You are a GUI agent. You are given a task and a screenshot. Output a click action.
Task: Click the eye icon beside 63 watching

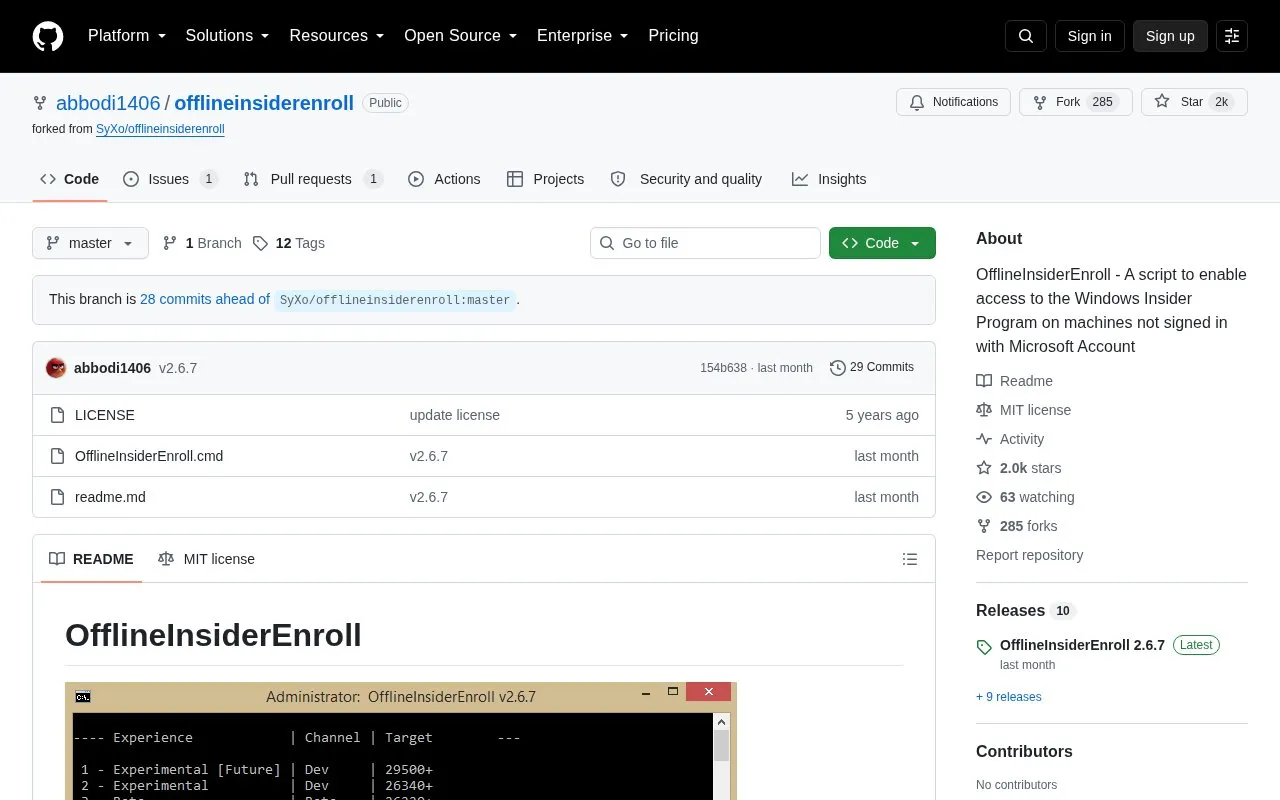[x=984, y=497]
